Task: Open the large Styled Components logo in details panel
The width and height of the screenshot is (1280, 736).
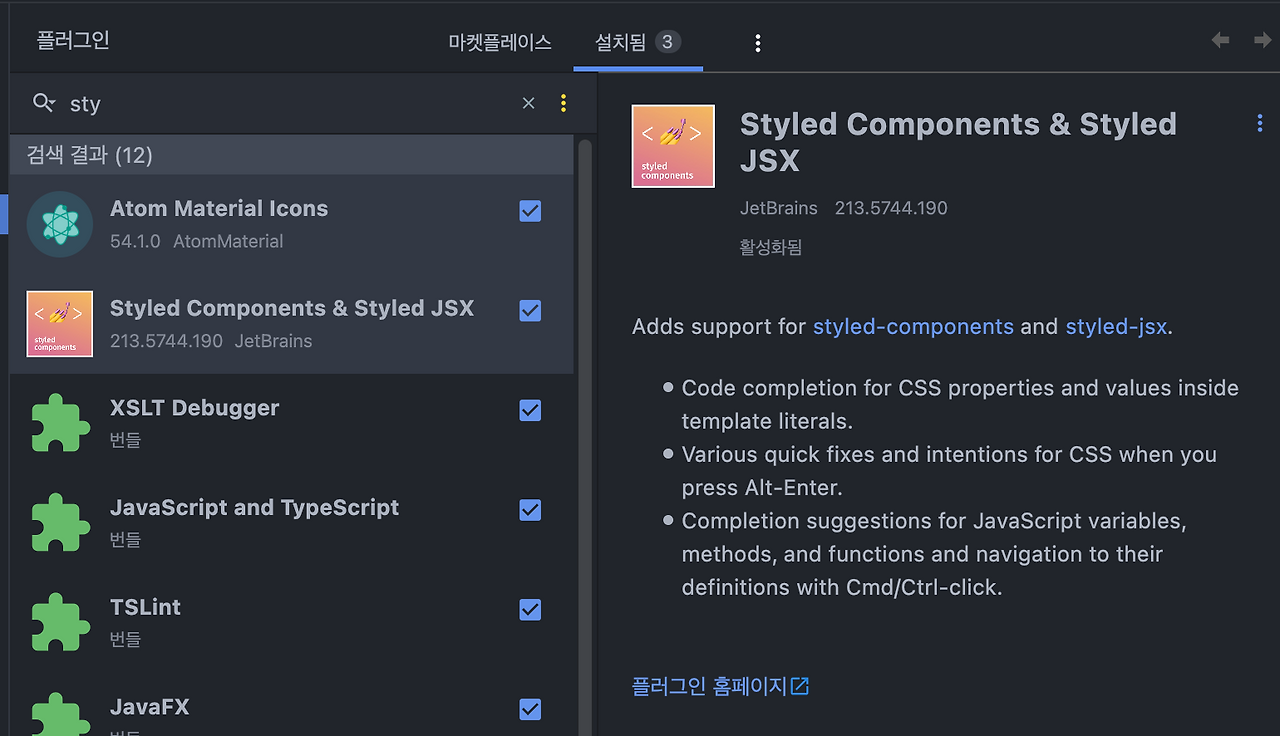Action: click(x=672, y=145)
